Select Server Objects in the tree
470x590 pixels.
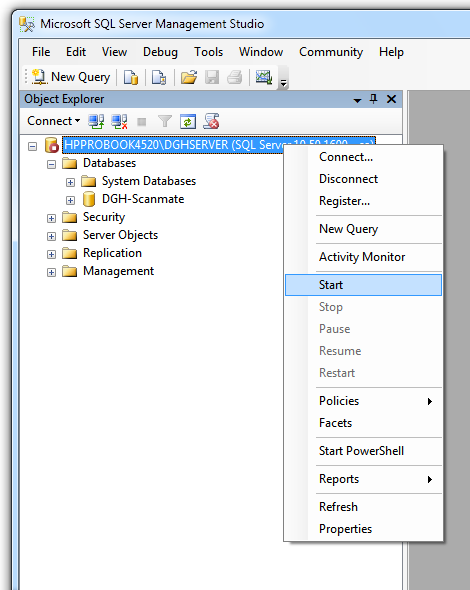click(x=120, y=235)
